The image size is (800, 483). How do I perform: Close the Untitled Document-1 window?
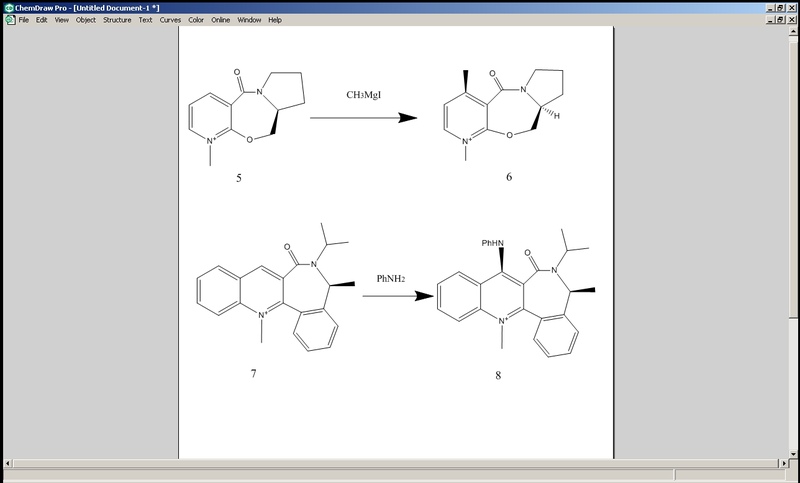[791, 20]
